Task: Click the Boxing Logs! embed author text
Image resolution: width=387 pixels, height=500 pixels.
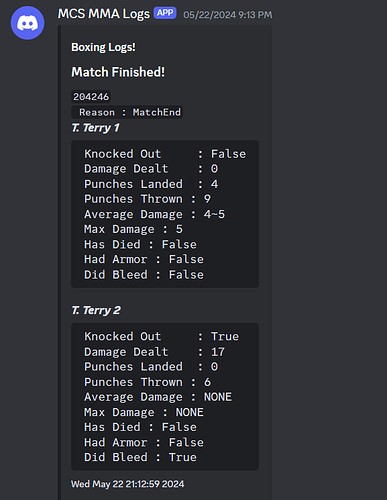Action: (103, 47)
